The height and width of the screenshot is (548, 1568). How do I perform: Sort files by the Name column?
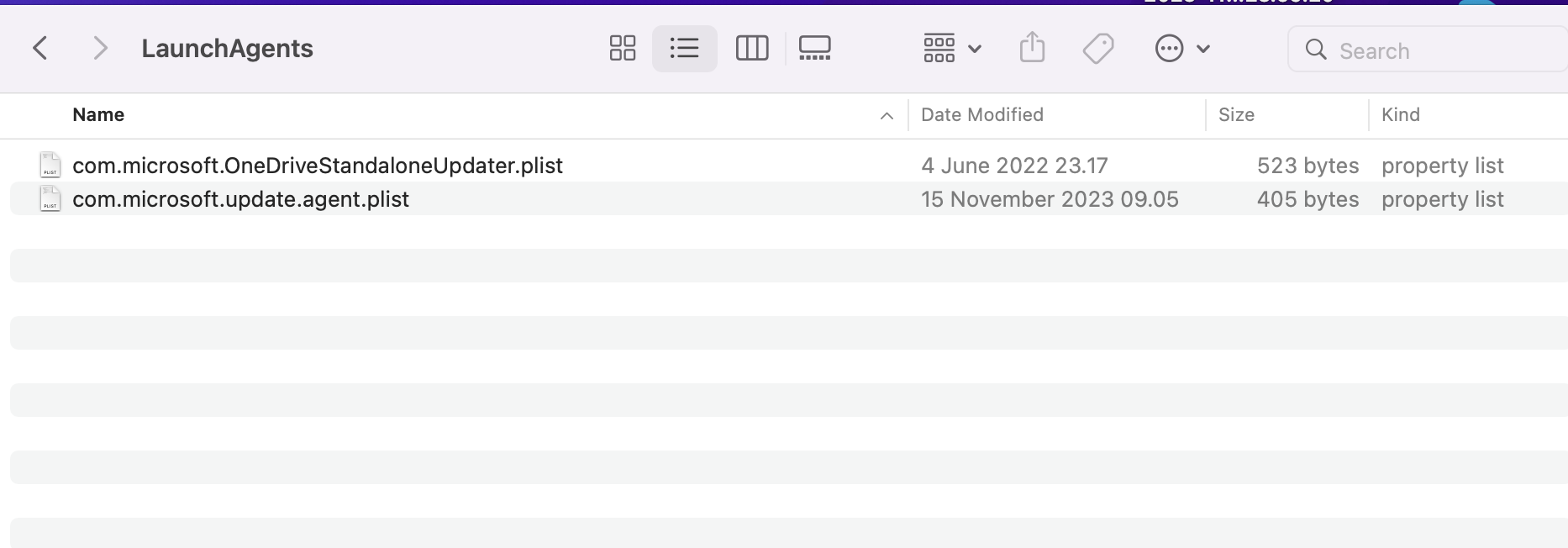(x=98, y=115)
